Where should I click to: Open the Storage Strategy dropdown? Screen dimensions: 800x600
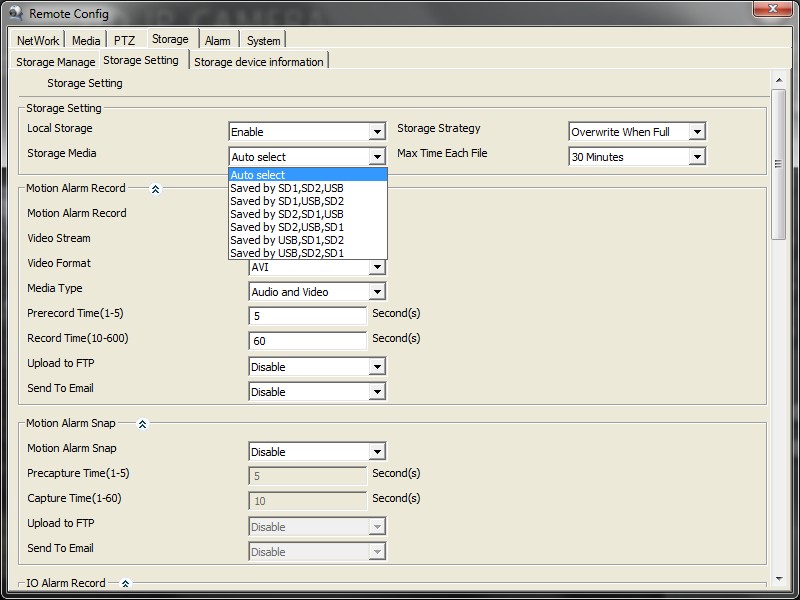point(637,132)
